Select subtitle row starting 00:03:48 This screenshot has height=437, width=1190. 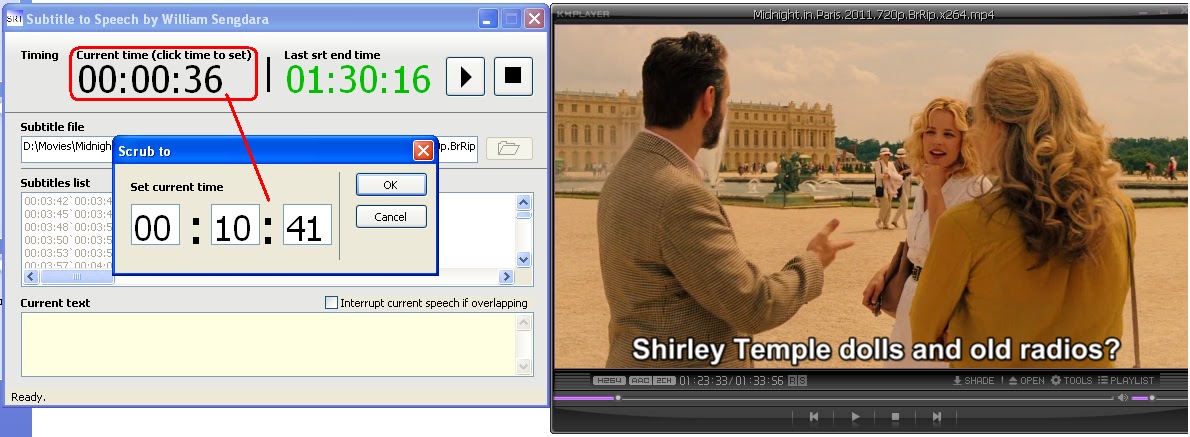click(x=68, y=227)
